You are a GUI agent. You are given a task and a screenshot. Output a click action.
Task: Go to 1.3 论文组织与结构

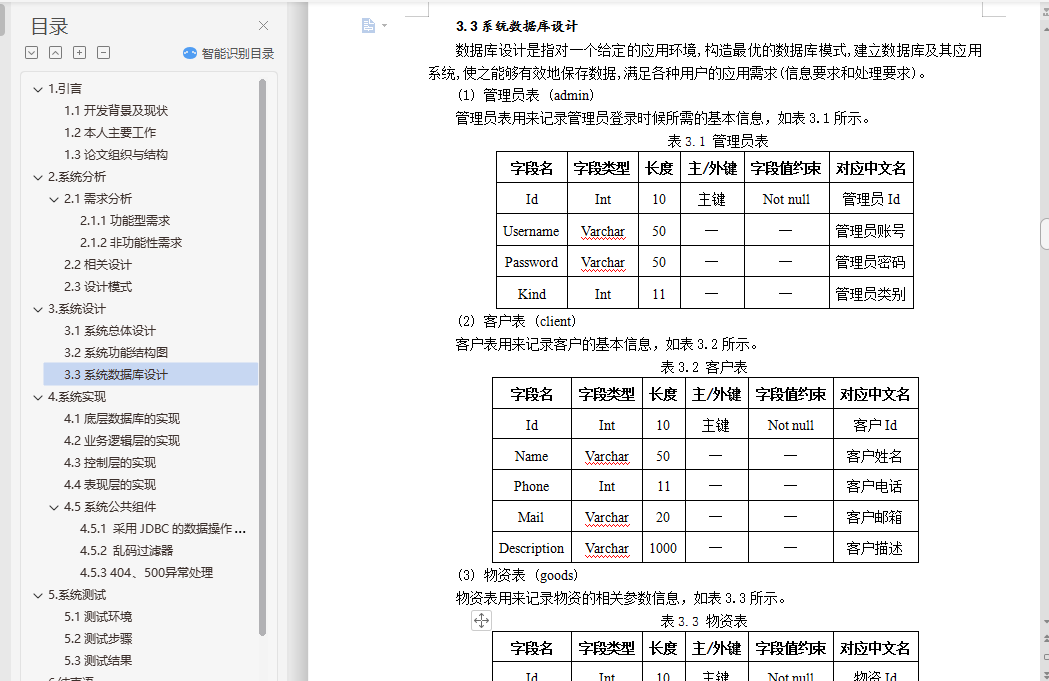(116, 155)
